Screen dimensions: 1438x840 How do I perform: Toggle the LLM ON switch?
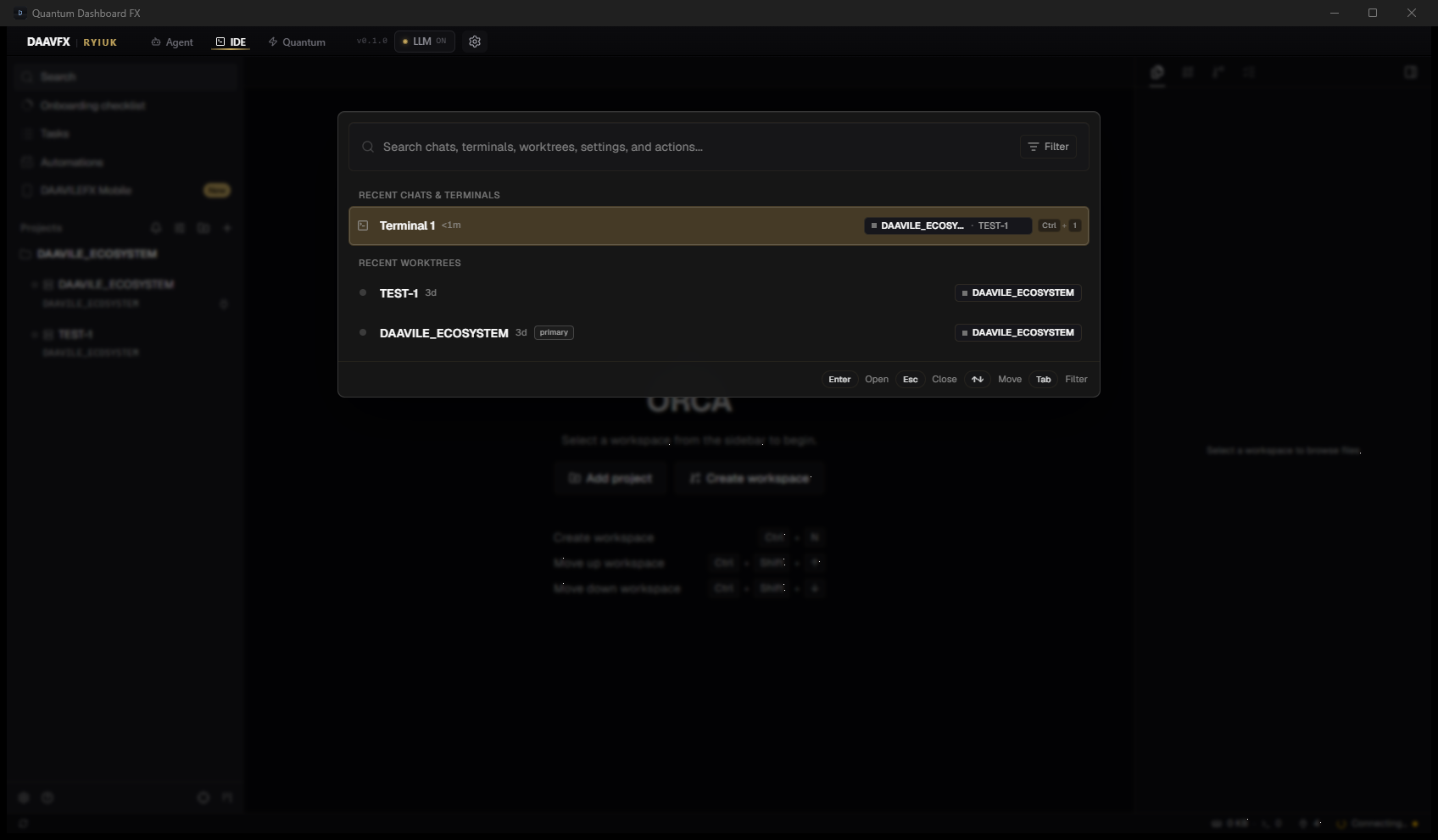tap(425, 42)
